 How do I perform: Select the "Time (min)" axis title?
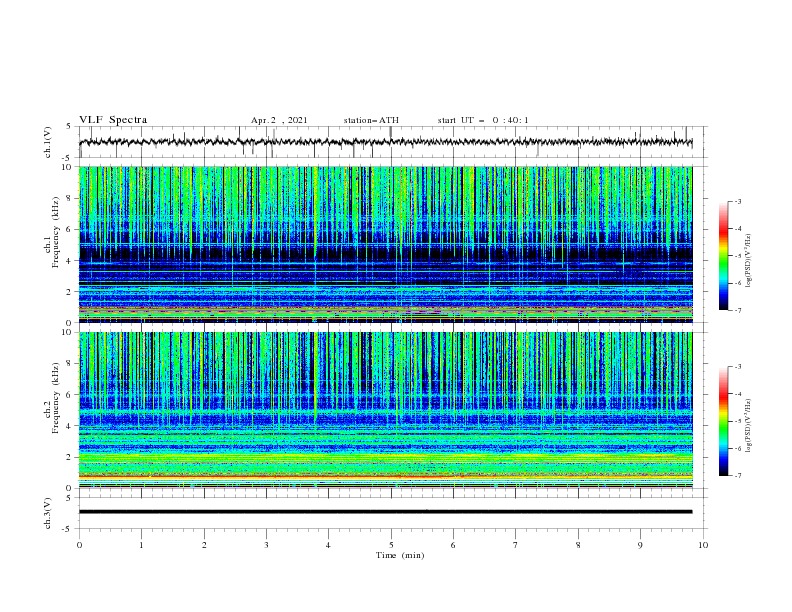pos(400,555)
